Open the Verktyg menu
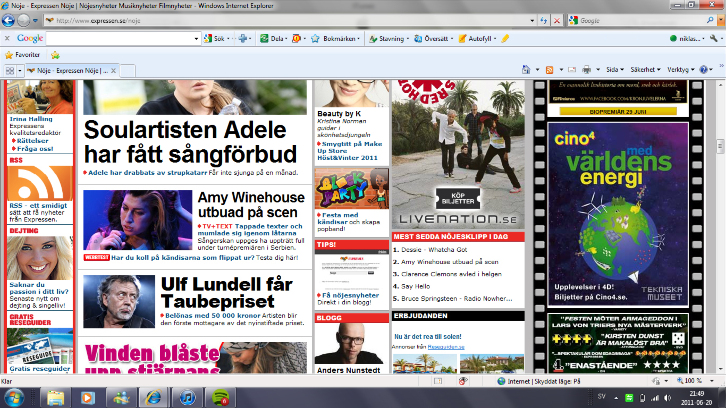The image size is (726, 408). pyautogui.click(x=681, y=69)
